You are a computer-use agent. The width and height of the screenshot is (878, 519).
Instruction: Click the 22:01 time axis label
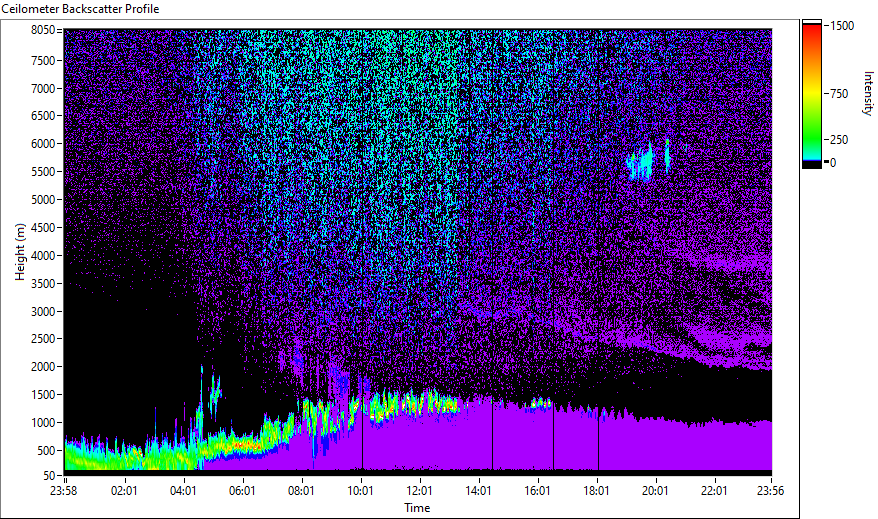(x=714, y=491)
